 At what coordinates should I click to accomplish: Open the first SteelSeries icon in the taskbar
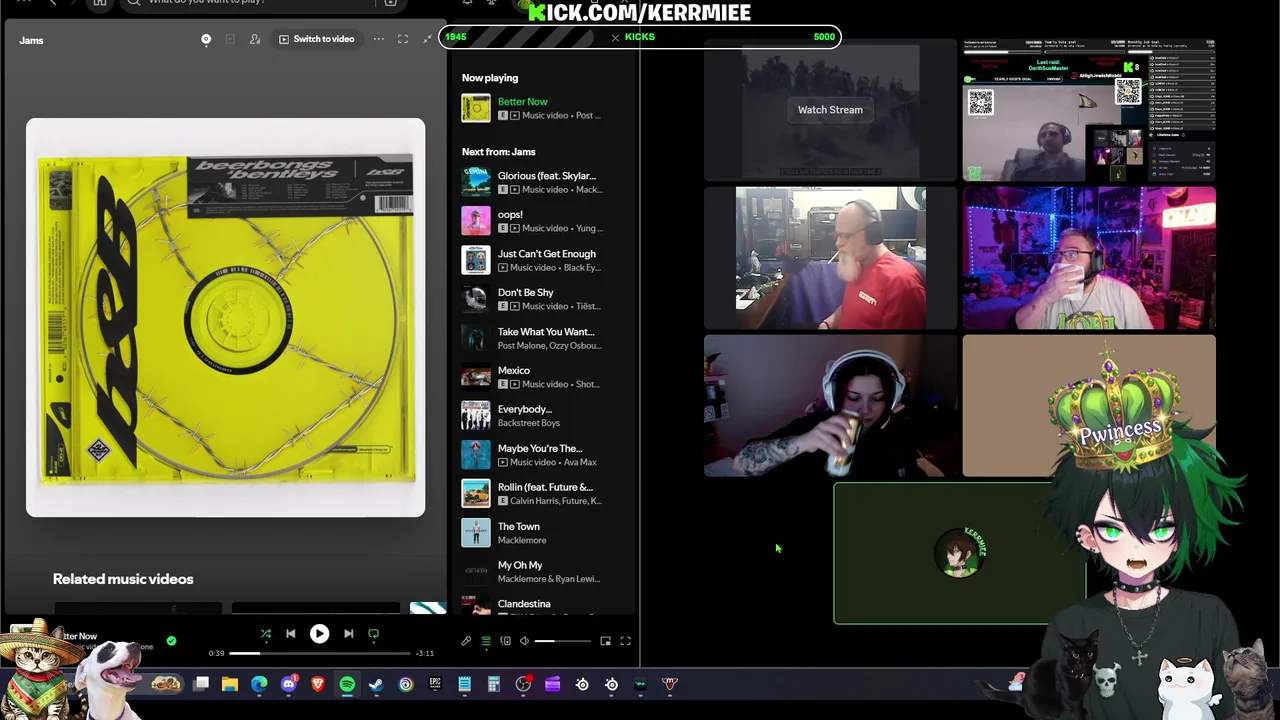(582, 684)
